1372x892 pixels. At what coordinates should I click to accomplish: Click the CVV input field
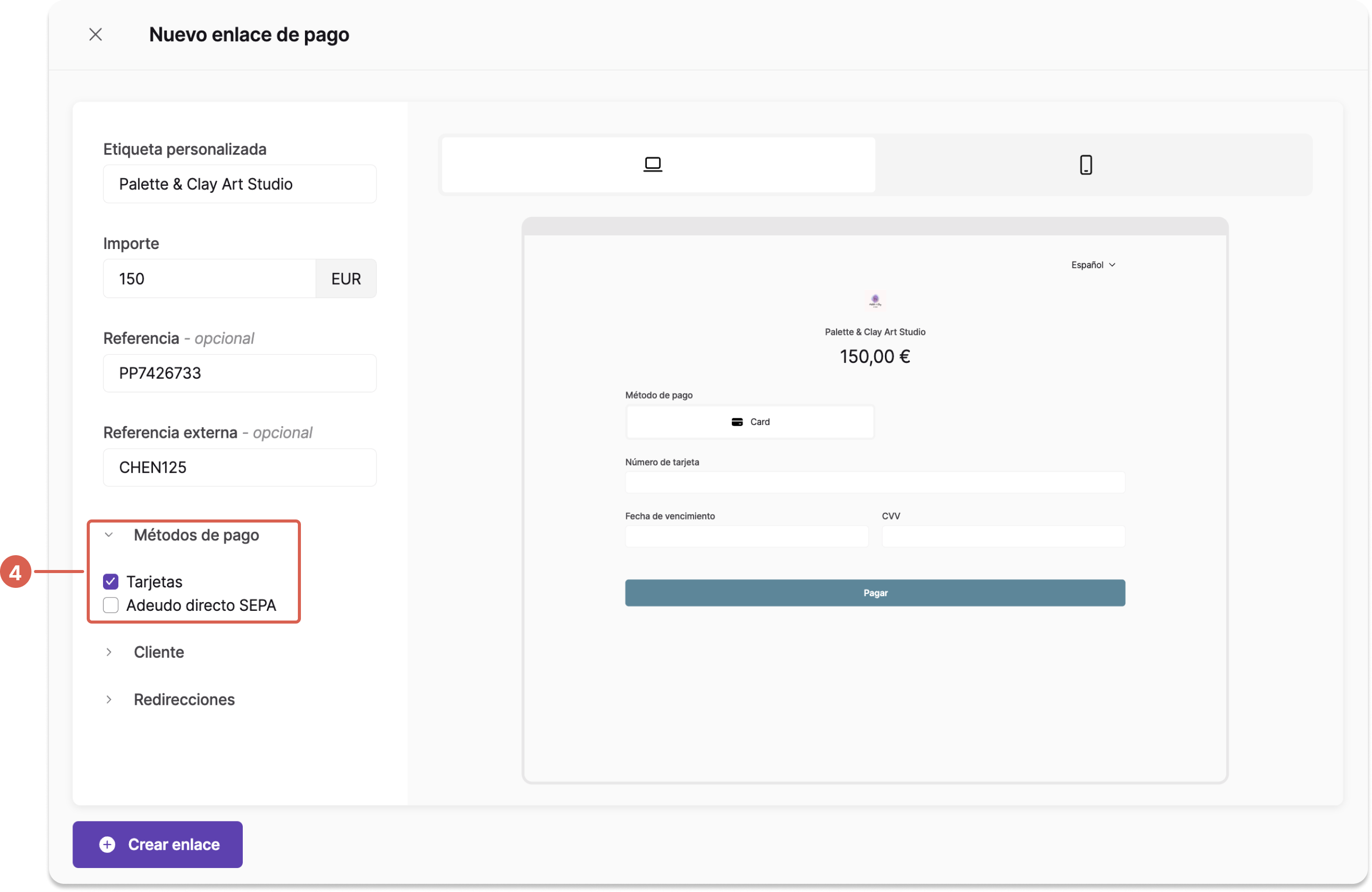point(1003,536)
